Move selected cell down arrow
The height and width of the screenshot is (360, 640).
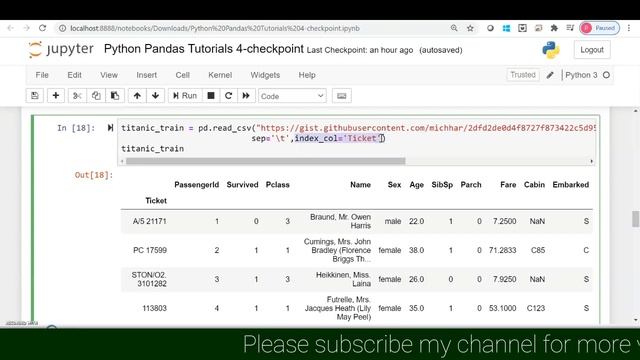coord(156,96)
